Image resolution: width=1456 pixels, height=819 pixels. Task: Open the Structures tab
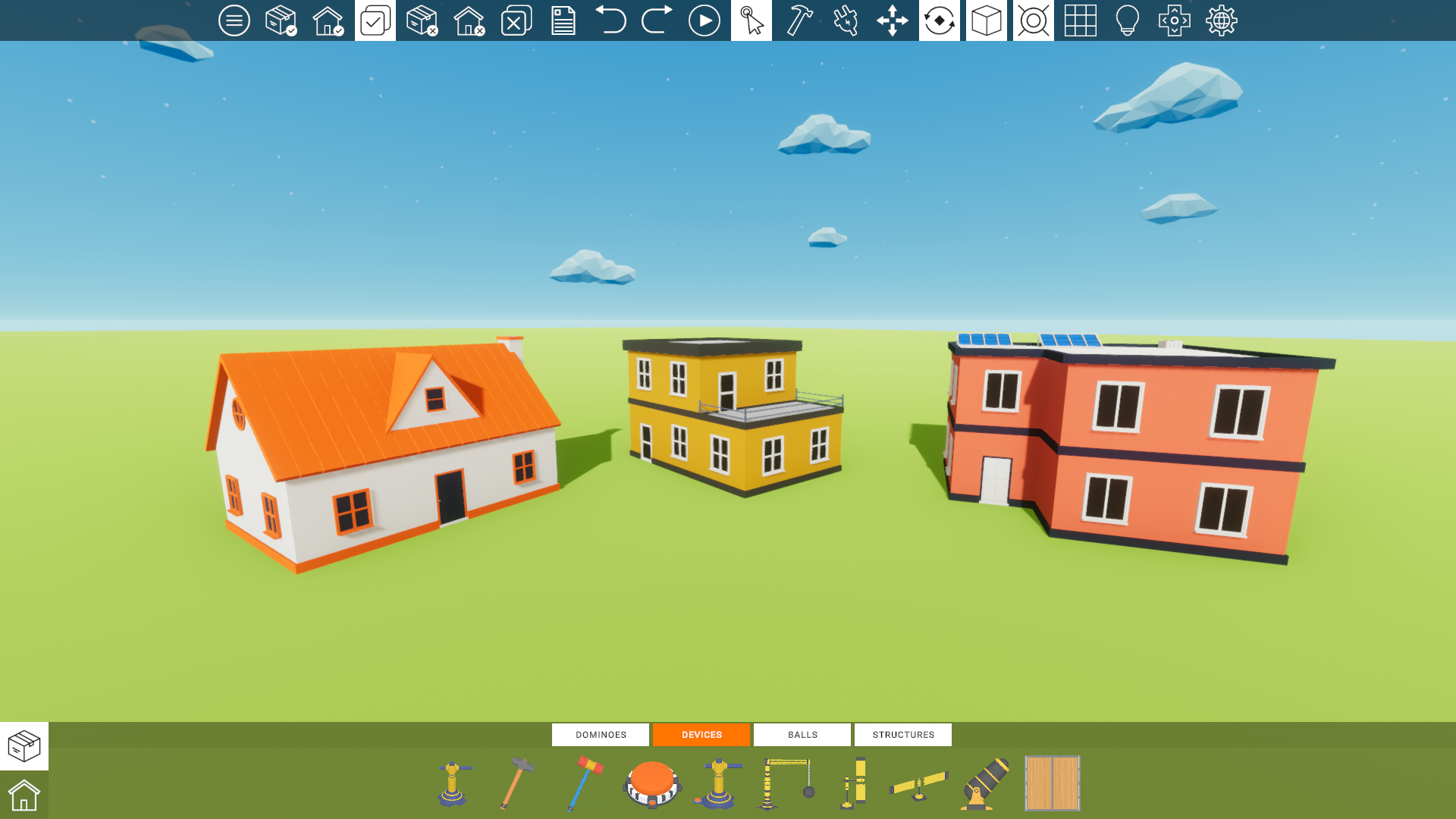[x=902, y=734]
